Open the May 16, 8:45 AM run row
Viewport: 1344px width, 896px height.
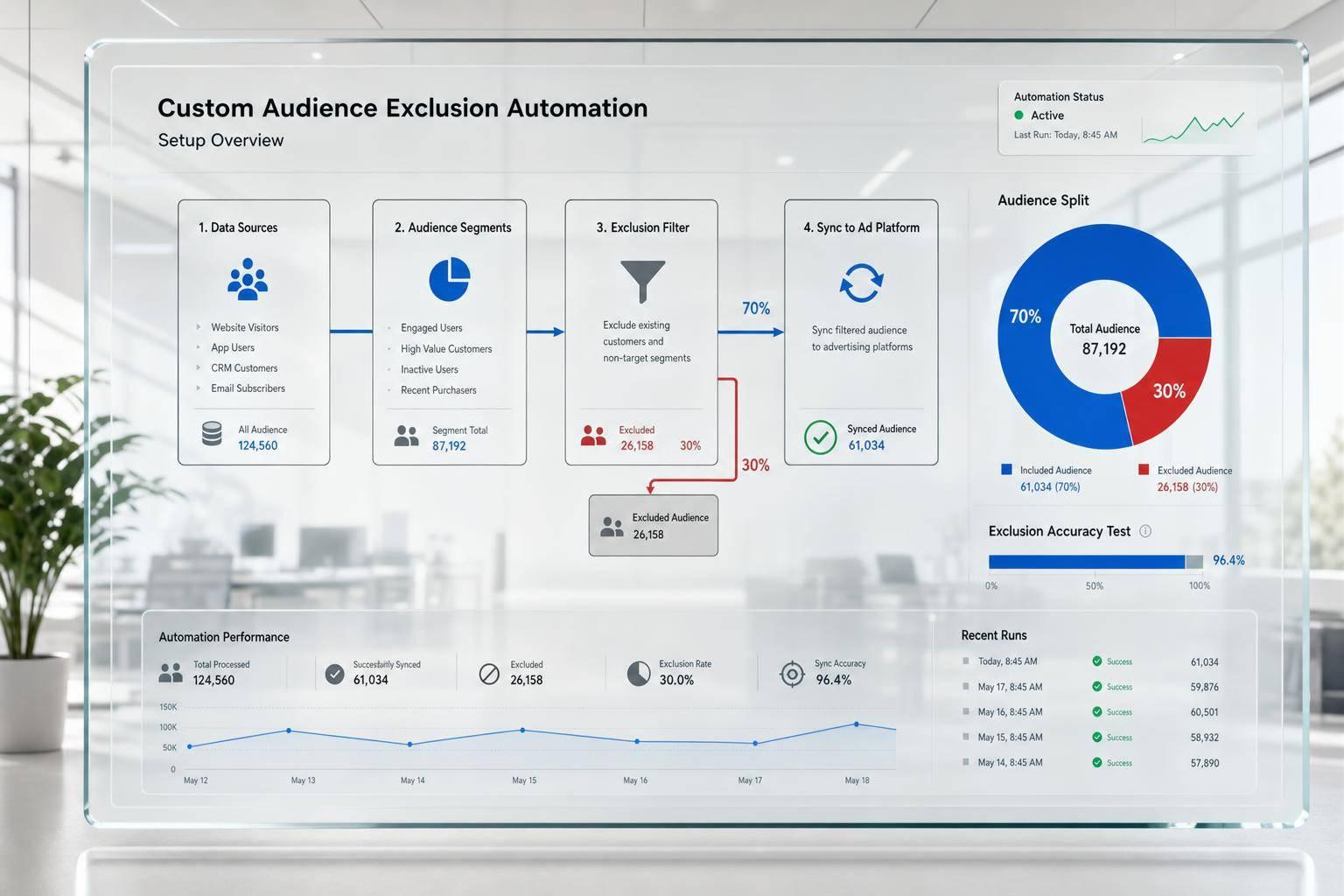[1090, 712]
